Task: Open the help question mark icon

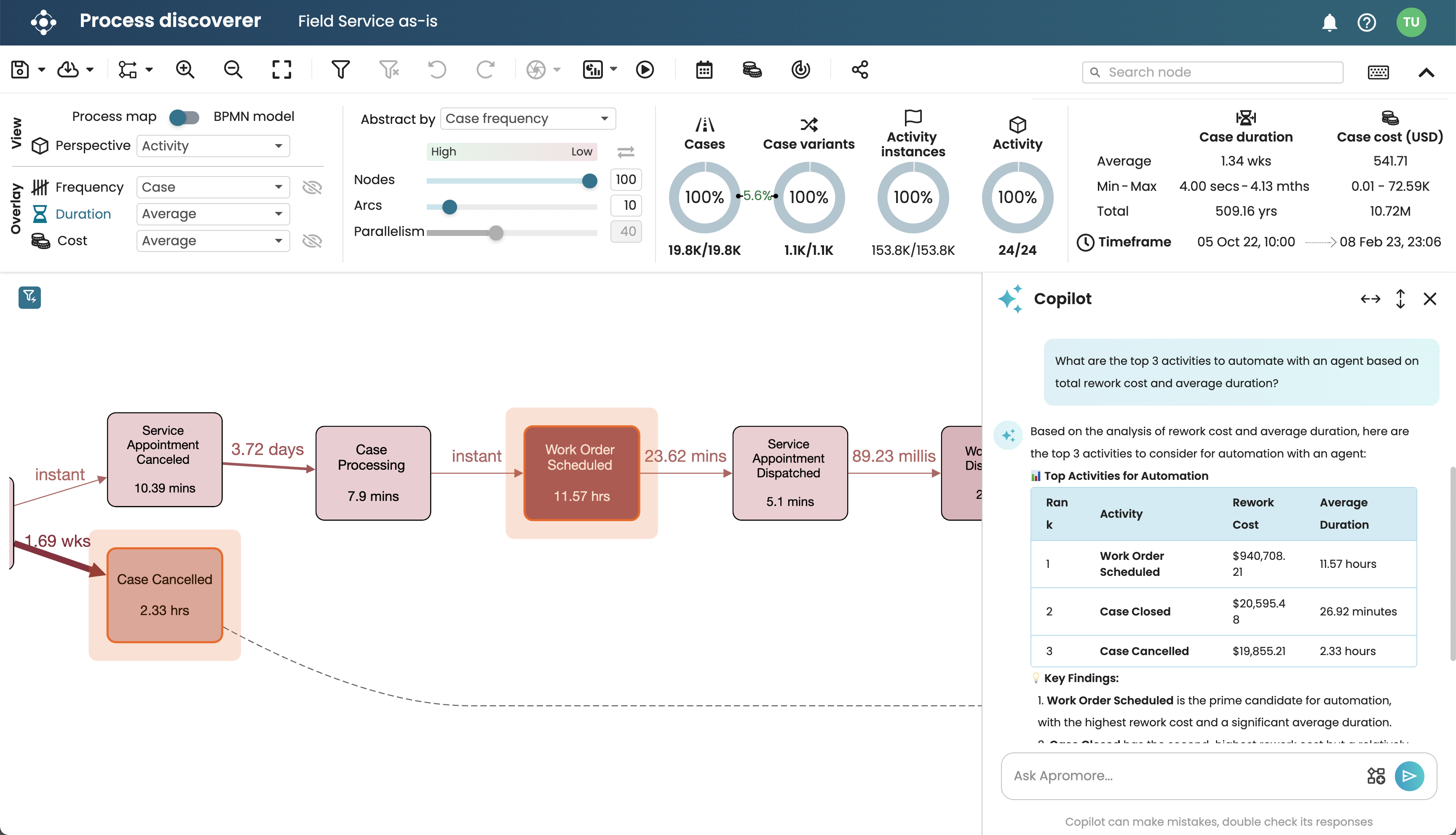Action: click(1367, 22)
